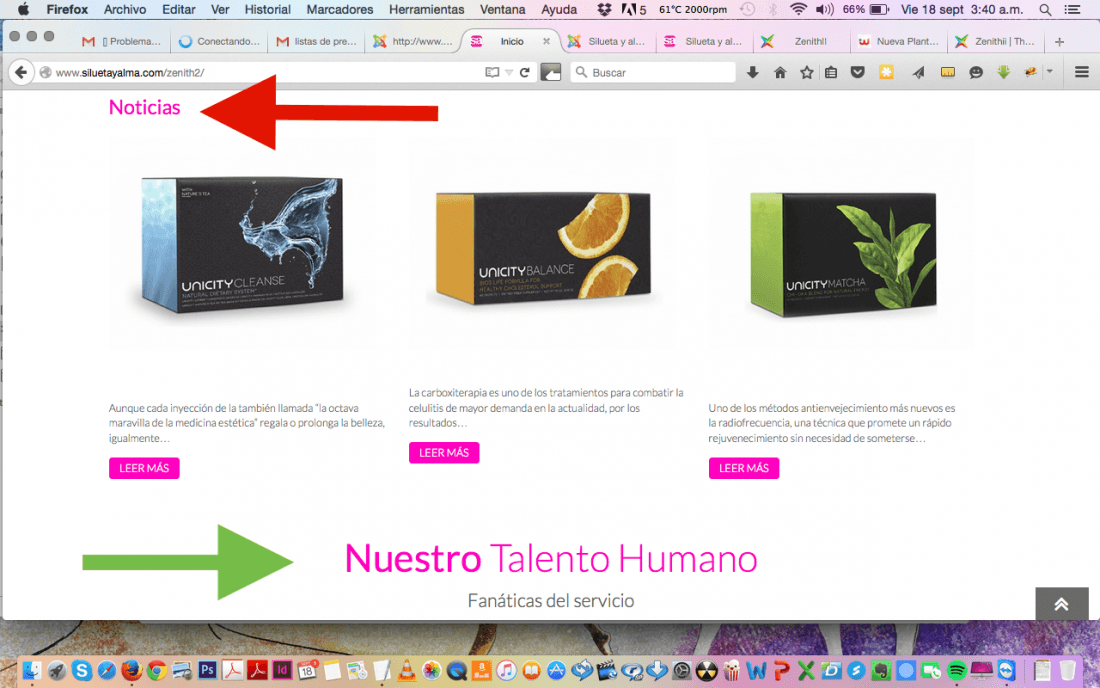Open the Unicity Balance product image

tap(543, 243)
